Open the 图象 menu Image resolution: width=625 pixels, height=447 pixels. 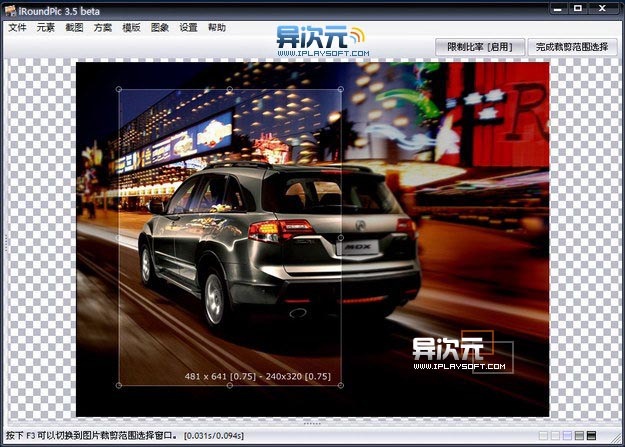pos(160,28)
